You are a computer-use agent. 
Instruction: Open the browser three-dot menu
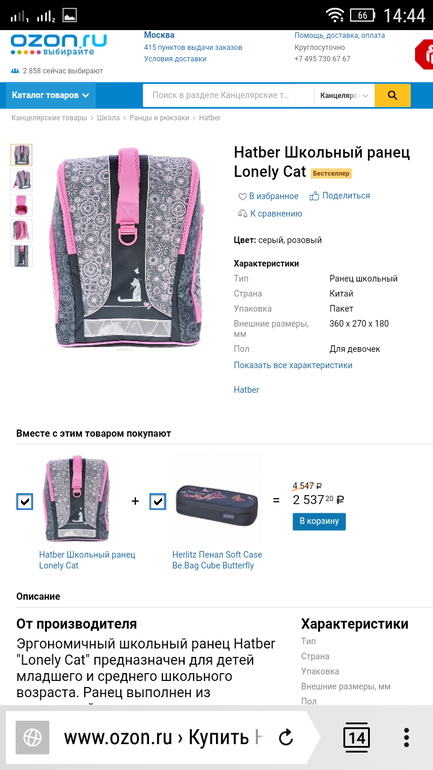click(x=406, y=737)
